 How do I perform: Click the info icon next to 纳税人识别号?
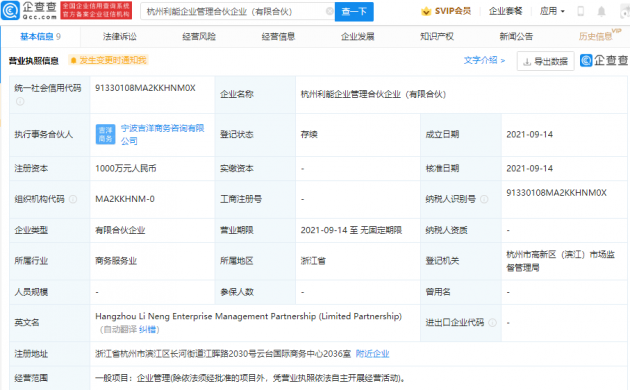coord(485,199)
